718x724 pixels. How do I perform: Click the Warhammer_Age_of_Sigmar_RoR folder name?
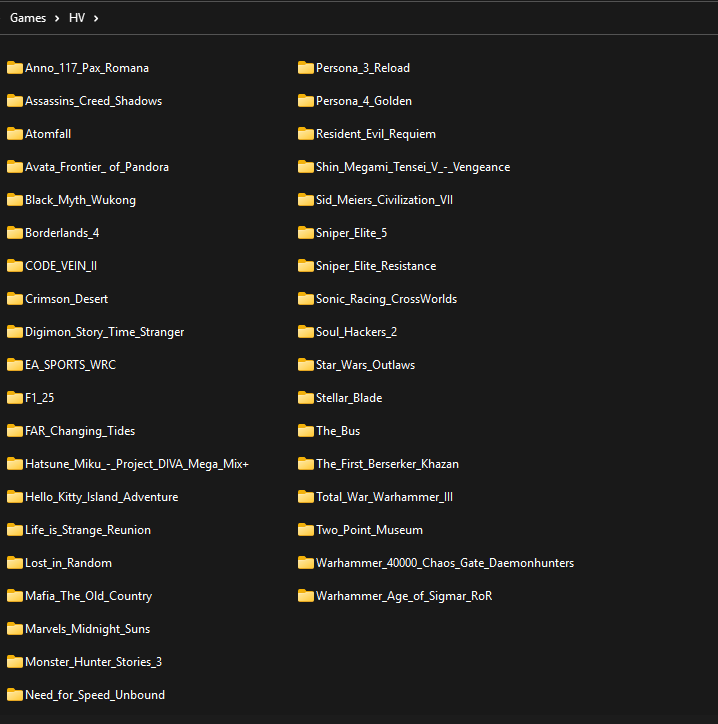point(404,596)
